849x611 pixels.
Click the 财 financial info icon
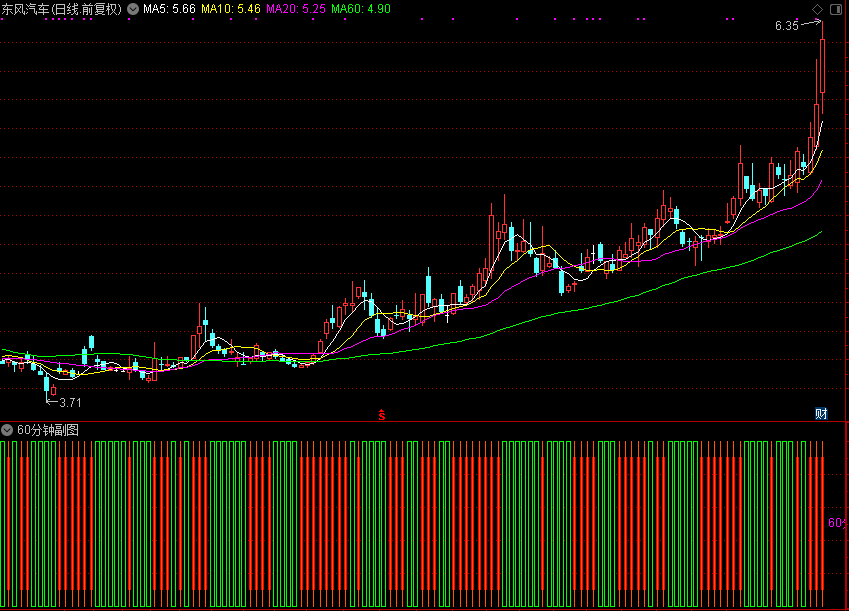[821, 413]
